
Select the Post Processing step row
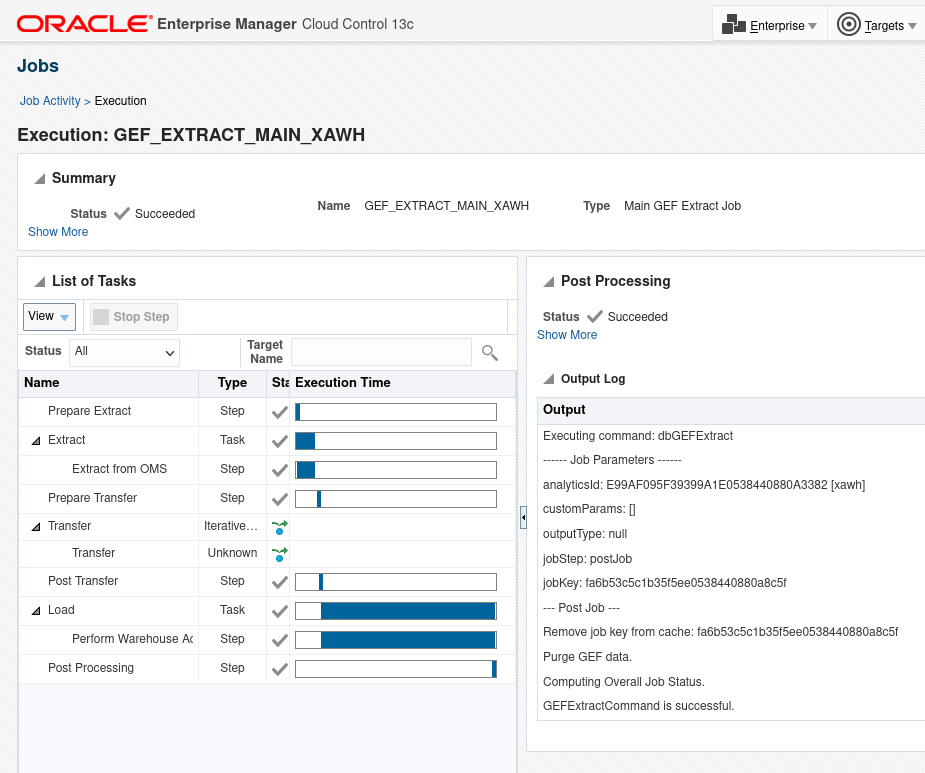coord(267,669)
